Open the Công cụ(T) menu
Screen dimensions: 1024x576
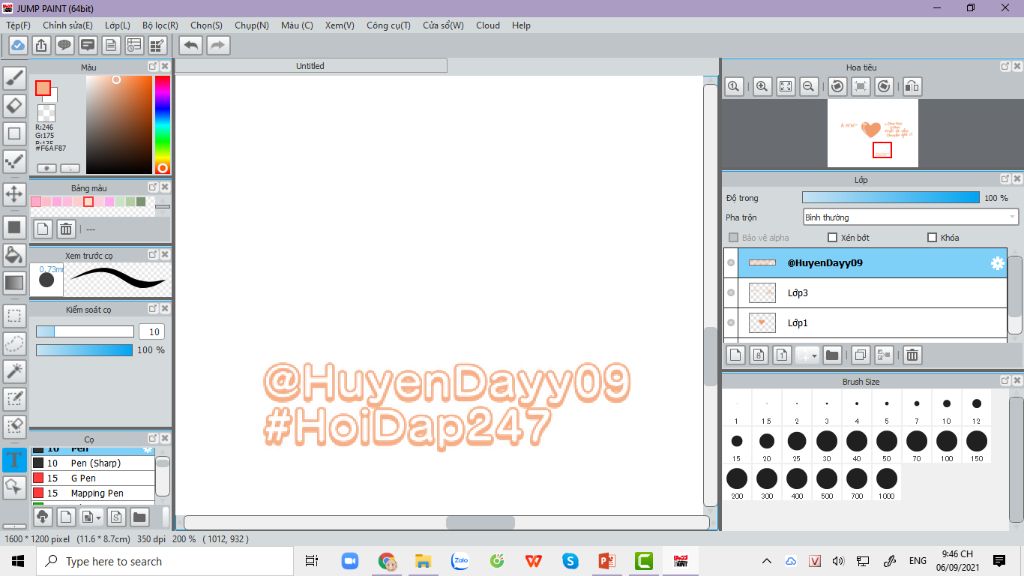[x=389, y=25]
